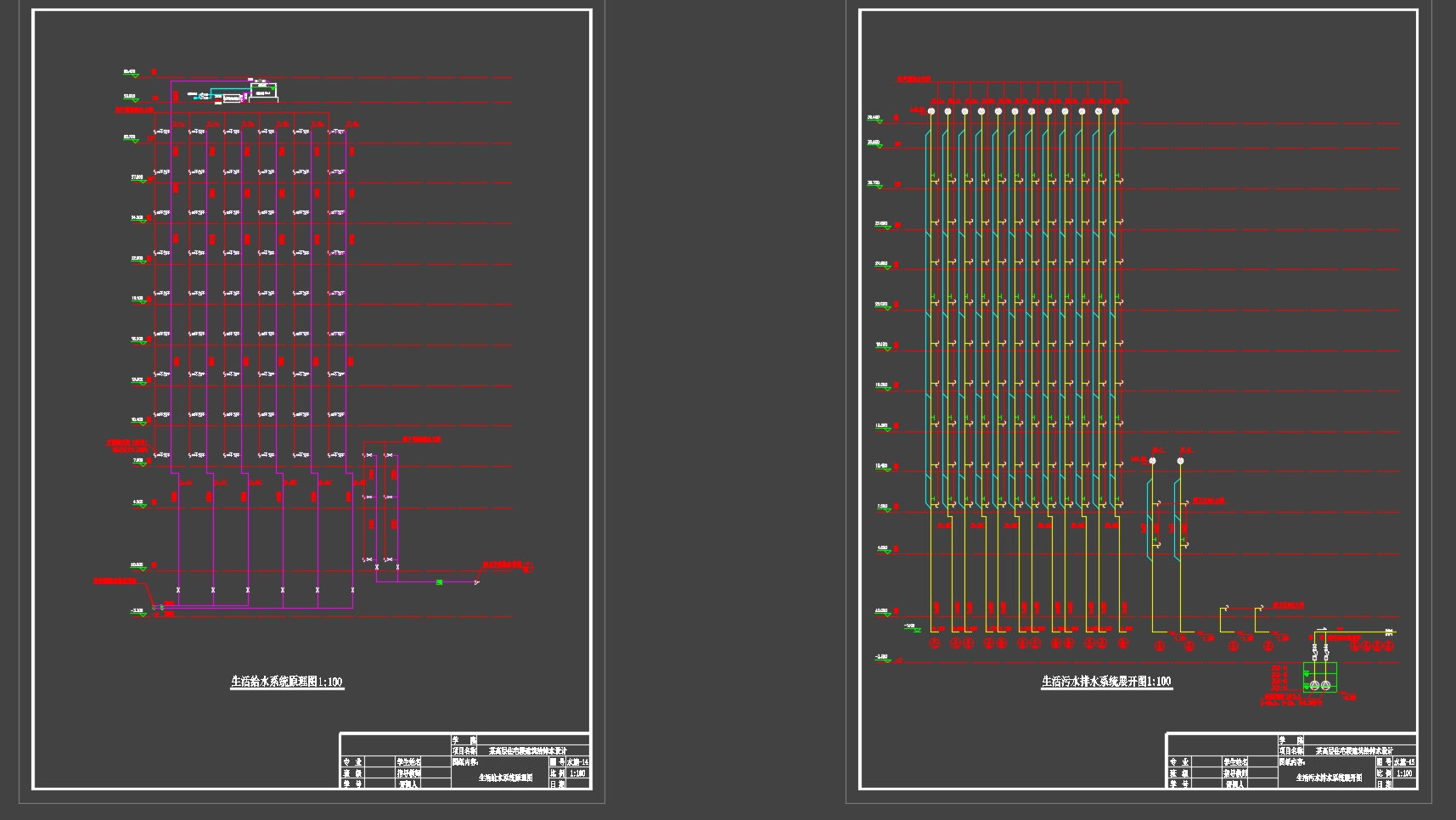Select the last roof vent cap on main risers
Image resolution: width=1456 pixels, height=820 pixels.
[x=1116, y=111]
